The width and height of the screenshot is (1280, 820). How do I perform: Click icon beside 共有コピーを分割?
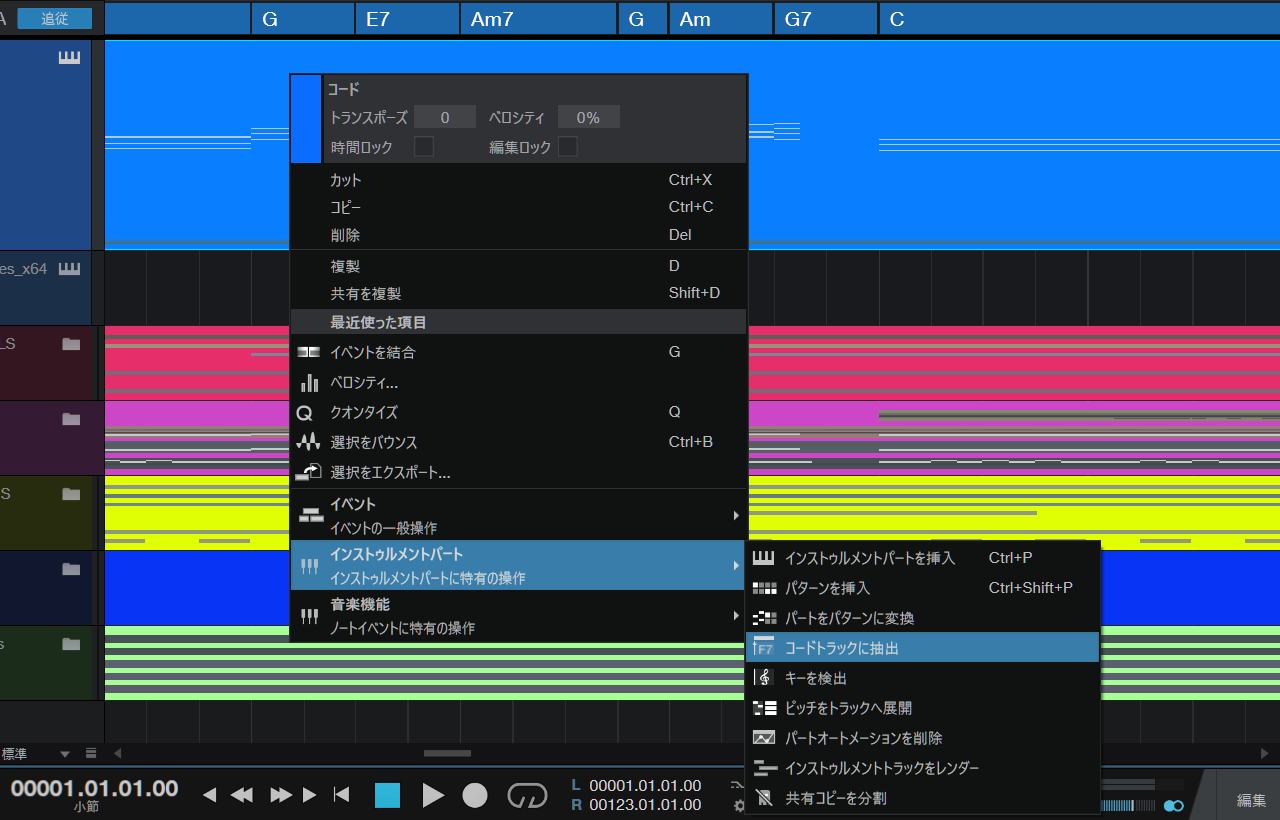coord(764,798)
